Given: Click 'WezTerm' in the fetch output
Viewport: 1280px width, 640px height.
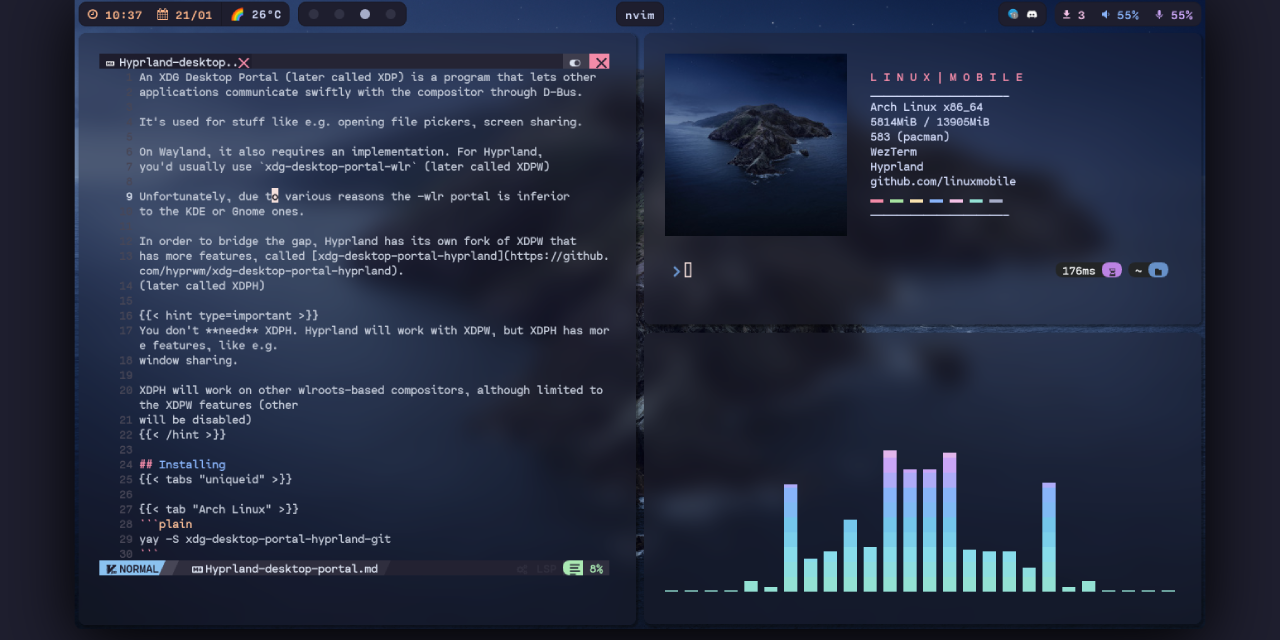Looking at the screenshot, I should (893, 152).
